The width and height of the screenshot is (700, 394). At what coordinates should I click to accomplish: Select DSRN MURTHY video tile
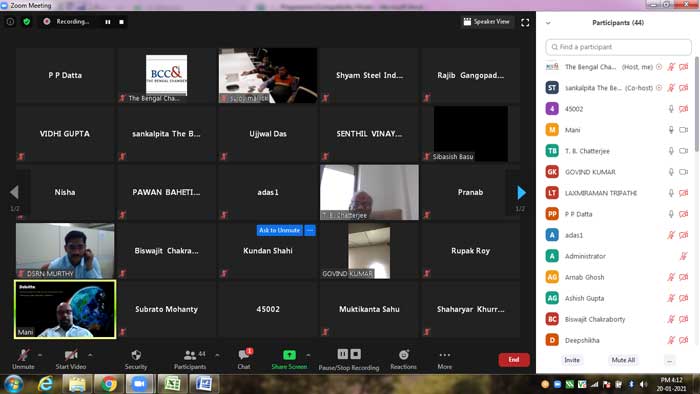(x=65, y=251)
